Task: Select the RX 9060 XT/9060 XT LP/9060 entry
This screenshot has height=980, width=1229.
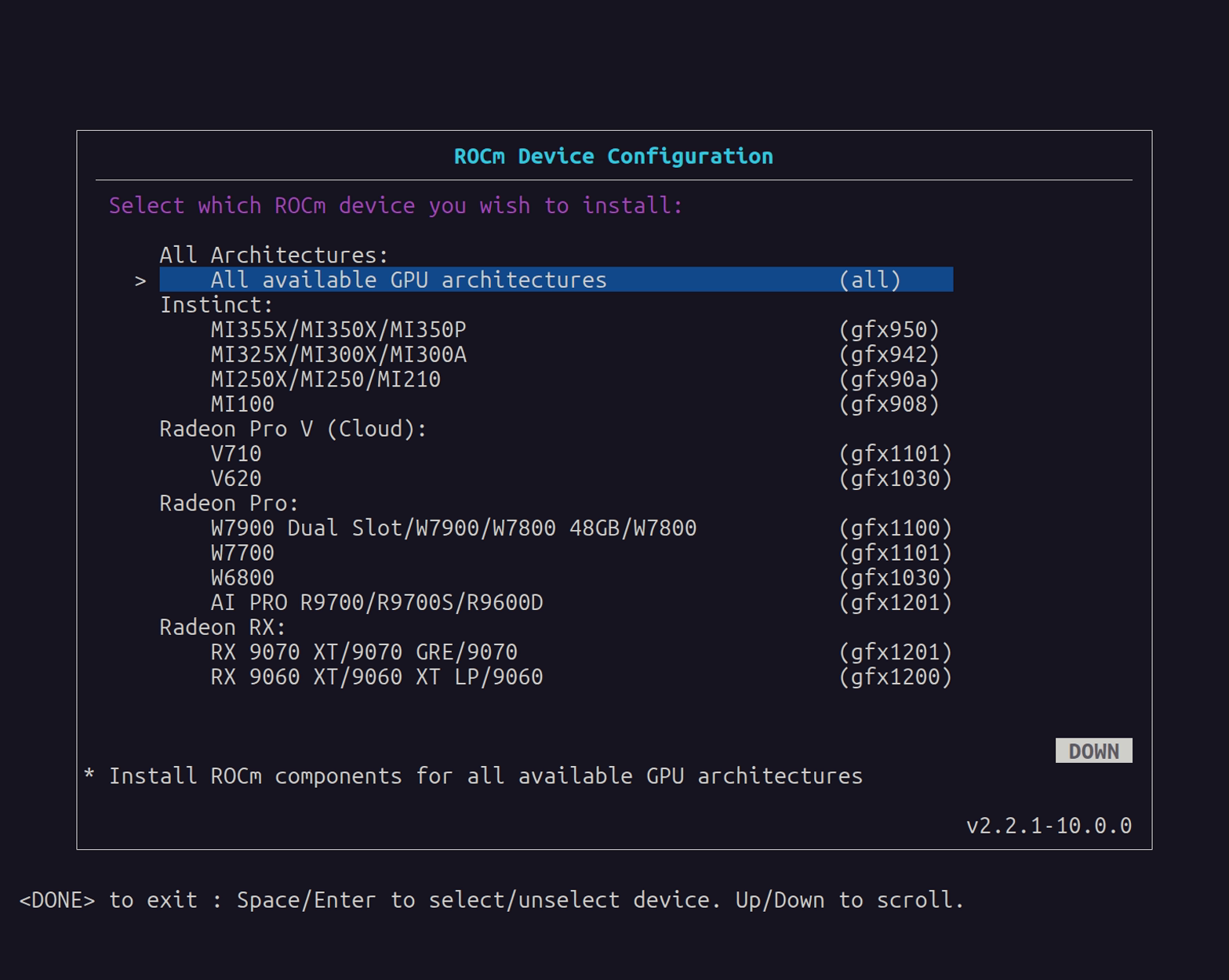Action: pos(581,677)
